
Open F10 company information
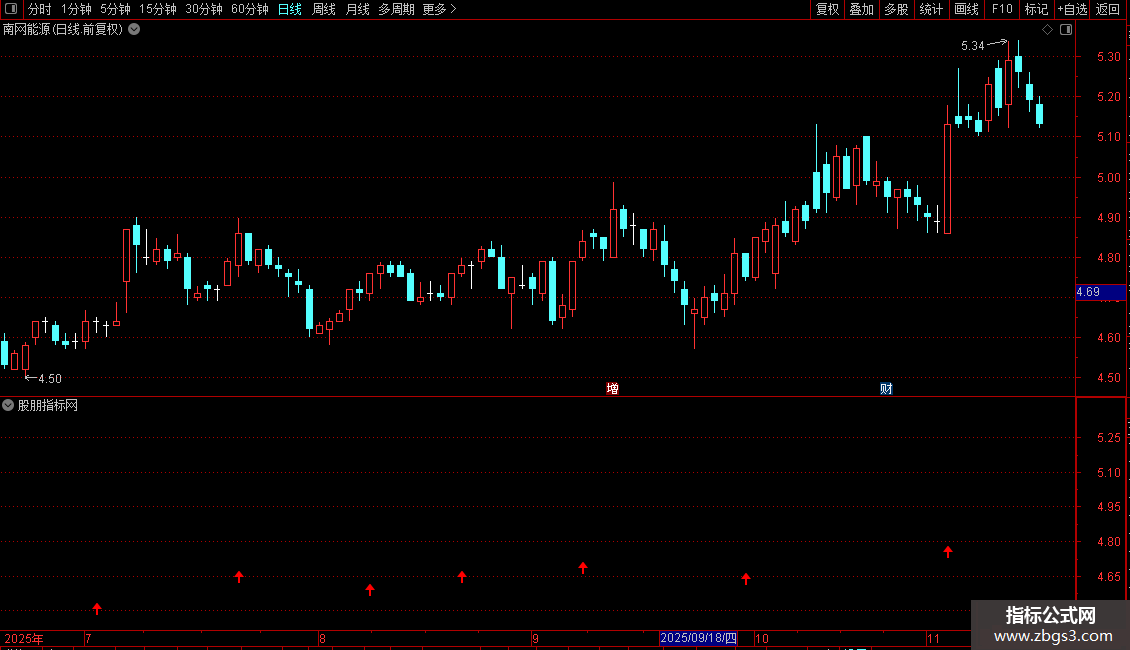[x=1002, y=9]
